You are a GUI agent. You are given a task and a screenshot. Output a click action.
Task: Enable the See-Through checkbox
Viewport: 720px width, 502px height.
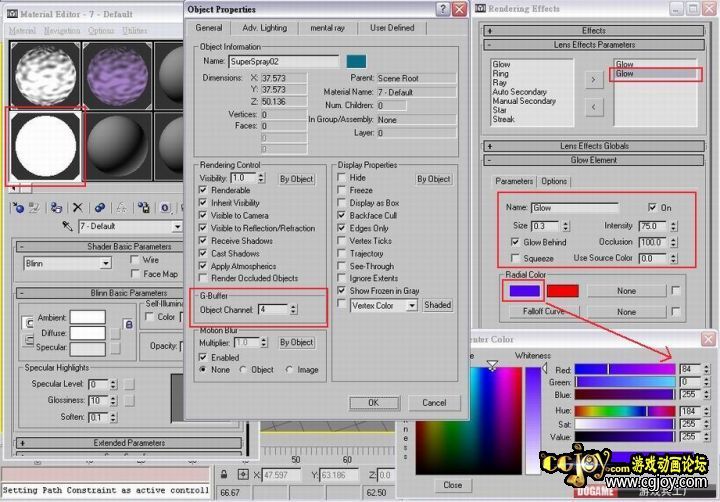341,266
